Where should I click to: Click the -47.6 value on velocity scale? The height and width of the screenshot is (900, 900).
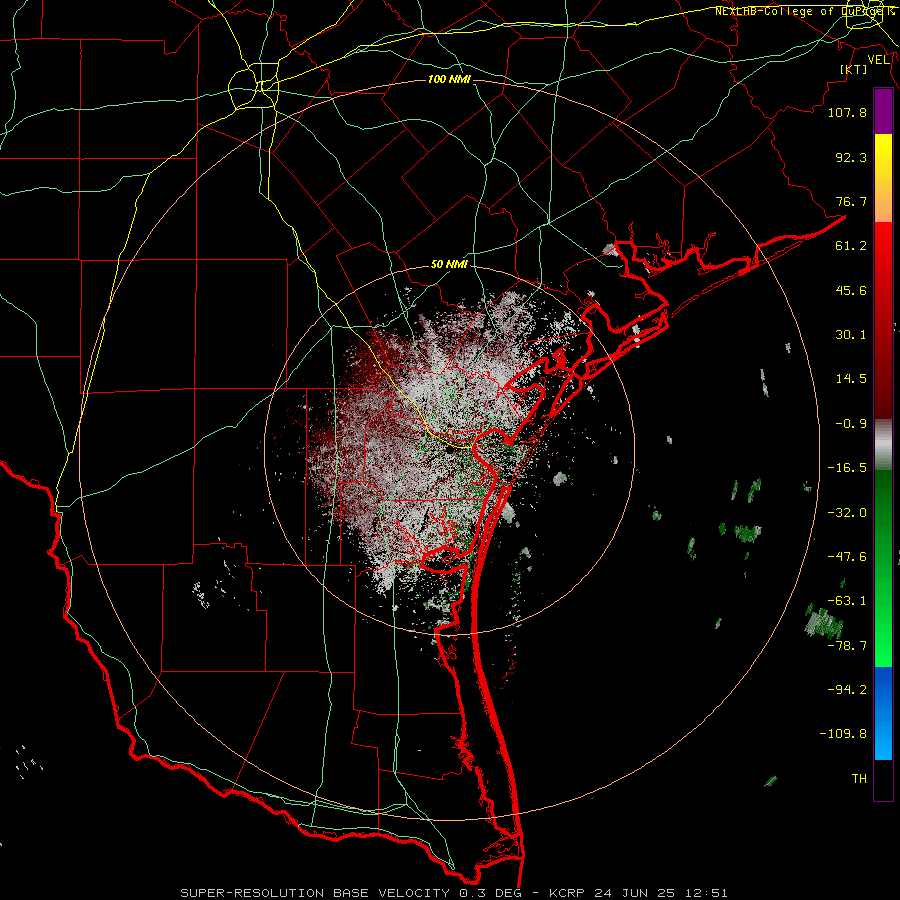point(847,557)
